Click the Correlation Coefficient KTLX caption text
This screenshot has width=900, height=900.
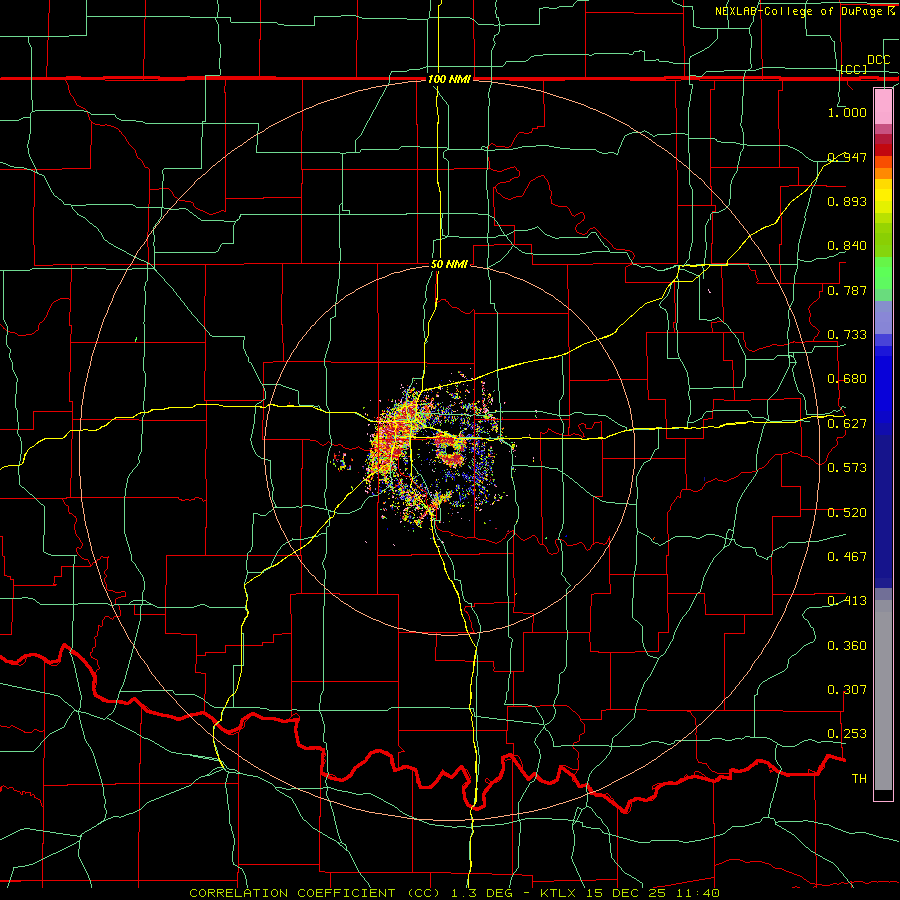point(454,893)
